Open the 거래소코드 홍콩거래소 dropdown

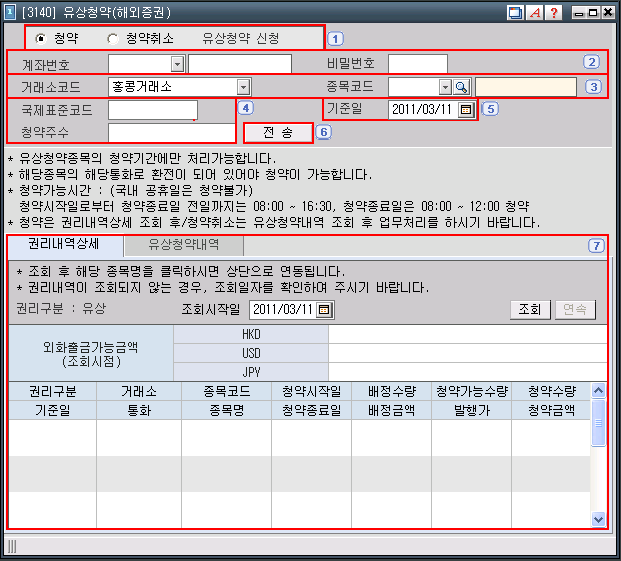tap(179, 87)
